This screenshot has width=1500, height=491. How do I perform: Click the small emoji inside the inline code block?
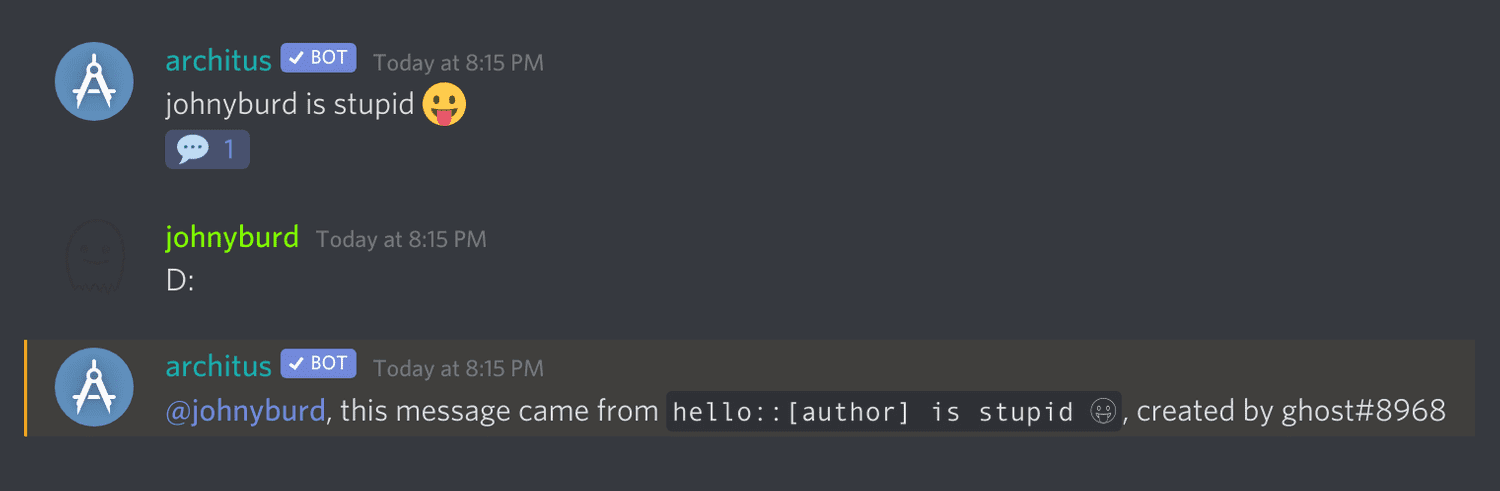click(x=1102, y=412)
